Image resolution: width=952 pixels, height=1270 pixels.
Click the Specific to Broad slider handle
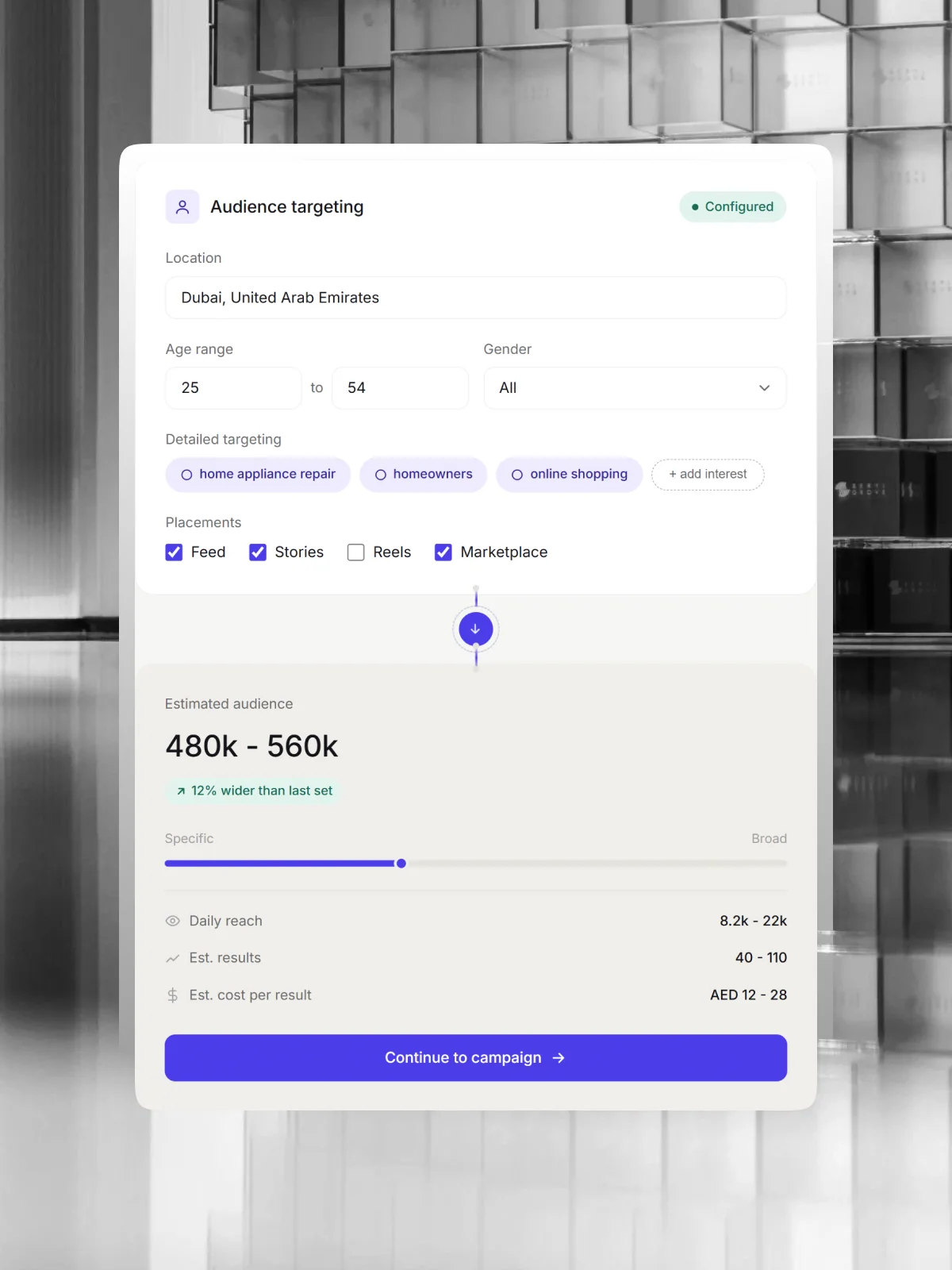pos(401,864)
